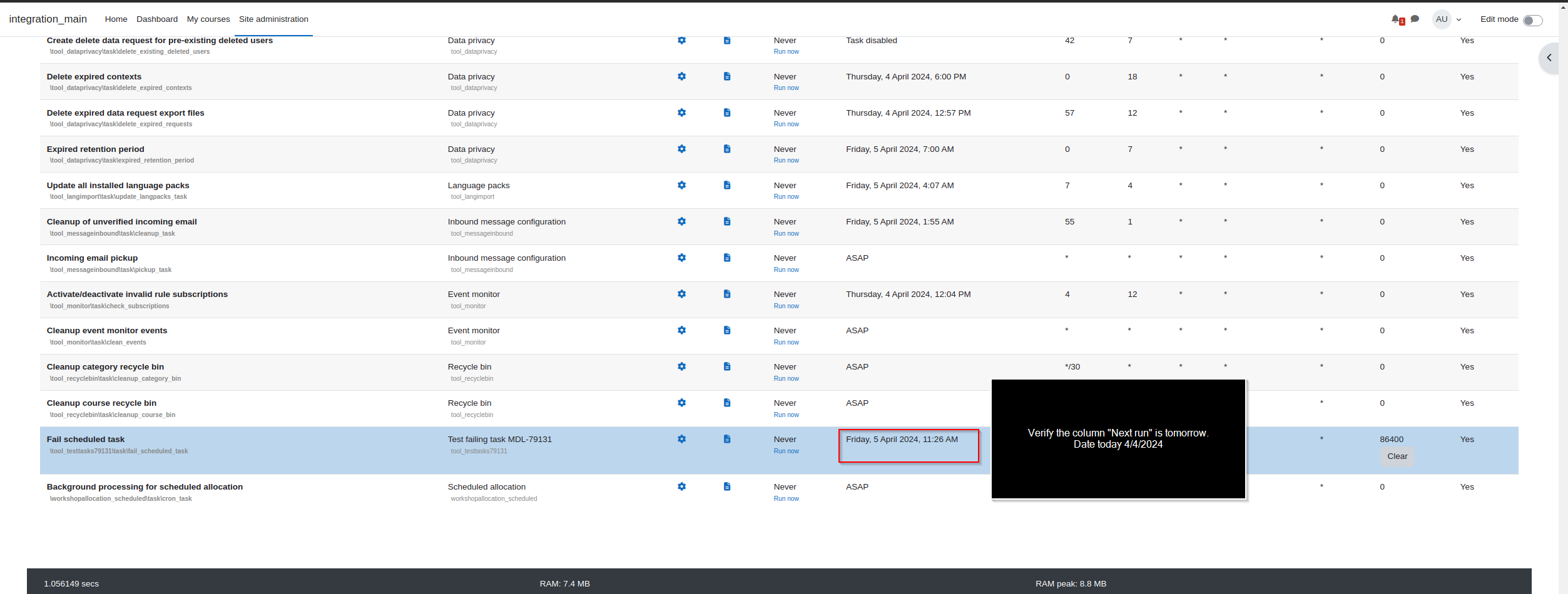Expand the collapsed side drawer chevron
The width and height of the screenshot is (1568, 594).
point(1549,58)
